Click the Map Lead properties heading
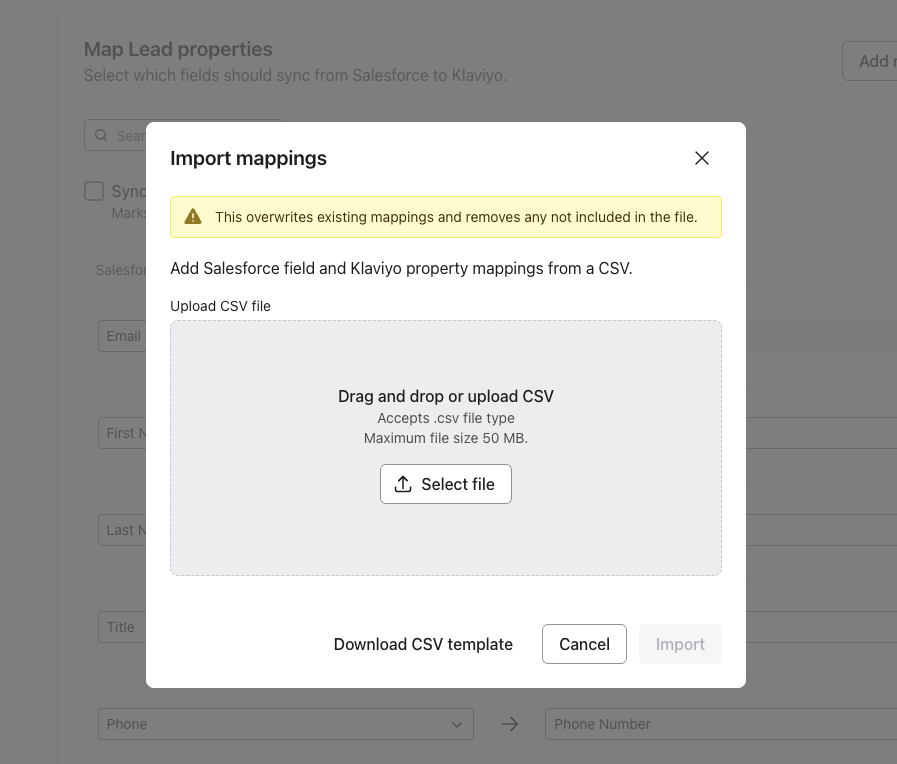 click(178, 49)
